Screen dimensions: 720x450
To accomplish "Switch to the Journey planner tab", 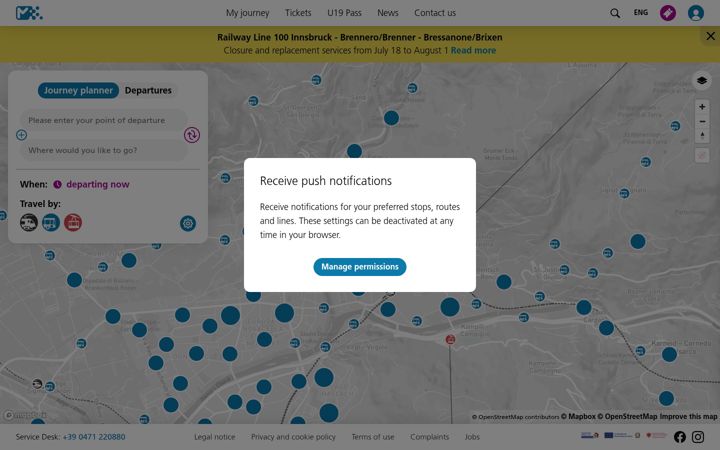I will 78,90.
